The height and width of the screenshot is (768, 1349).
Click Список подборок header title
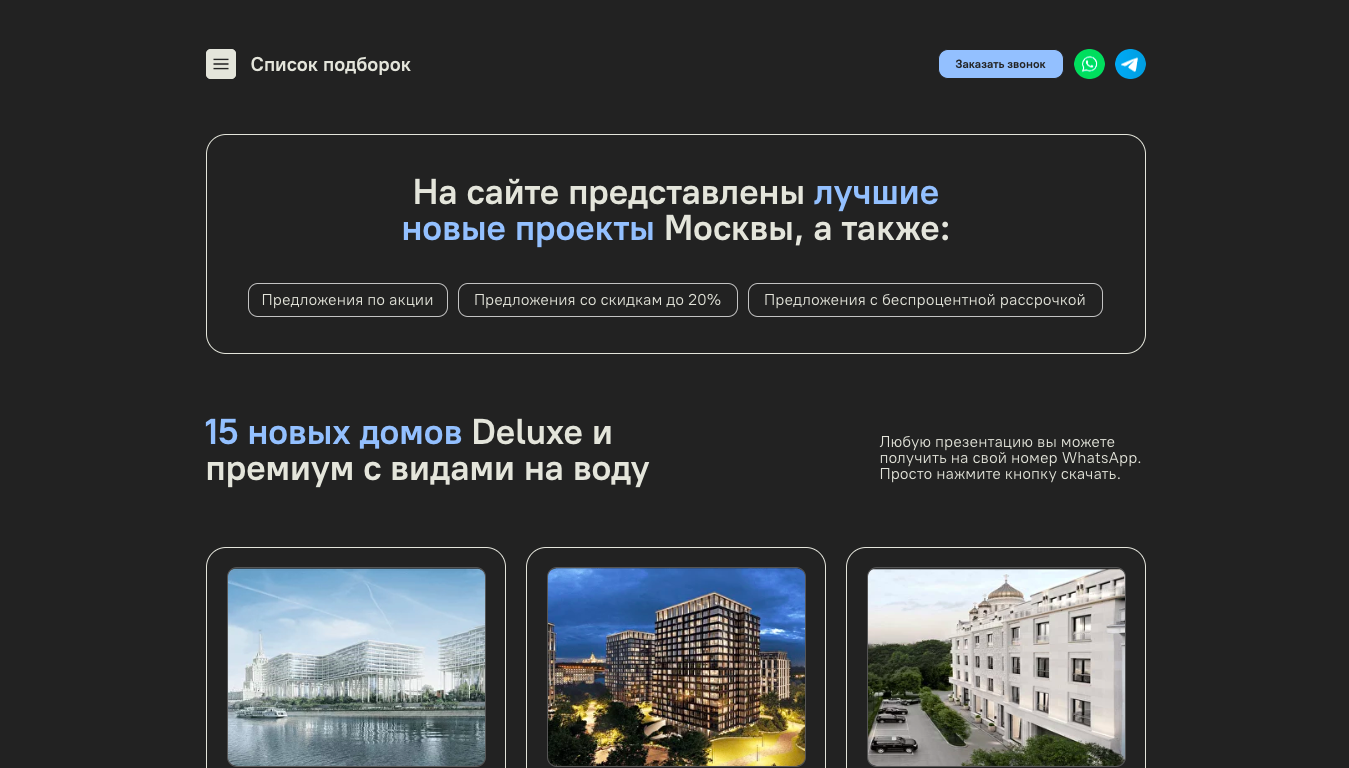(x=330, y=65)
